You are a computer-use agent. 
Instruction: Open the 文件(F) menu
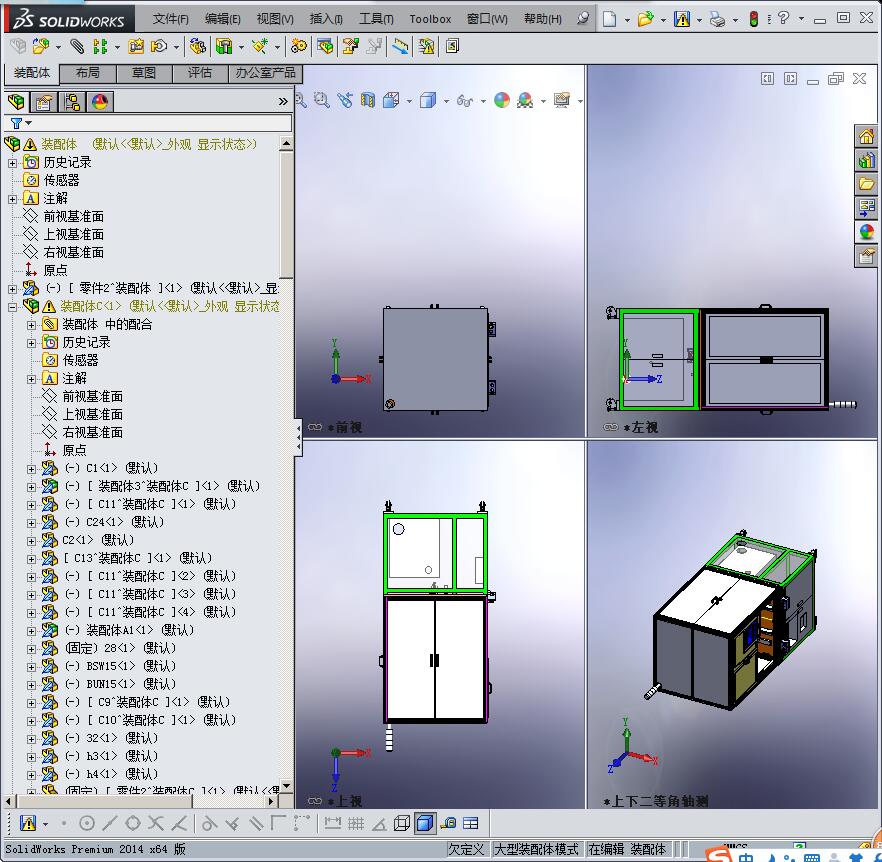[171, 19]
